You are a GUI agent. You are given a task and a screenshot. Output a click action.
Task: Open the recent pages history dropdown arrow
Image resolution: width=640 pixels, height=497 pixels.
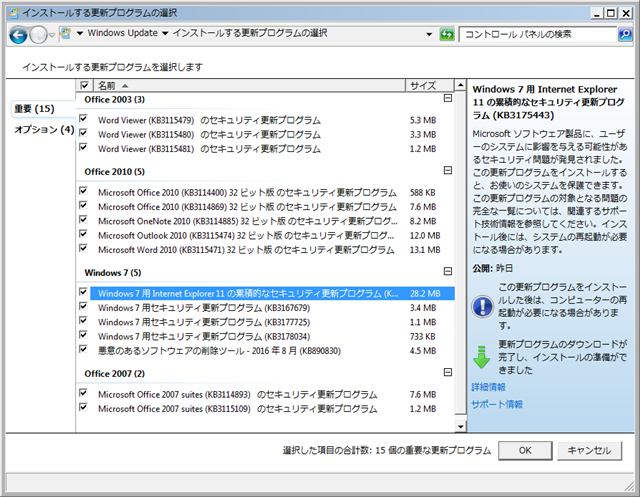[x=52, y=35]
